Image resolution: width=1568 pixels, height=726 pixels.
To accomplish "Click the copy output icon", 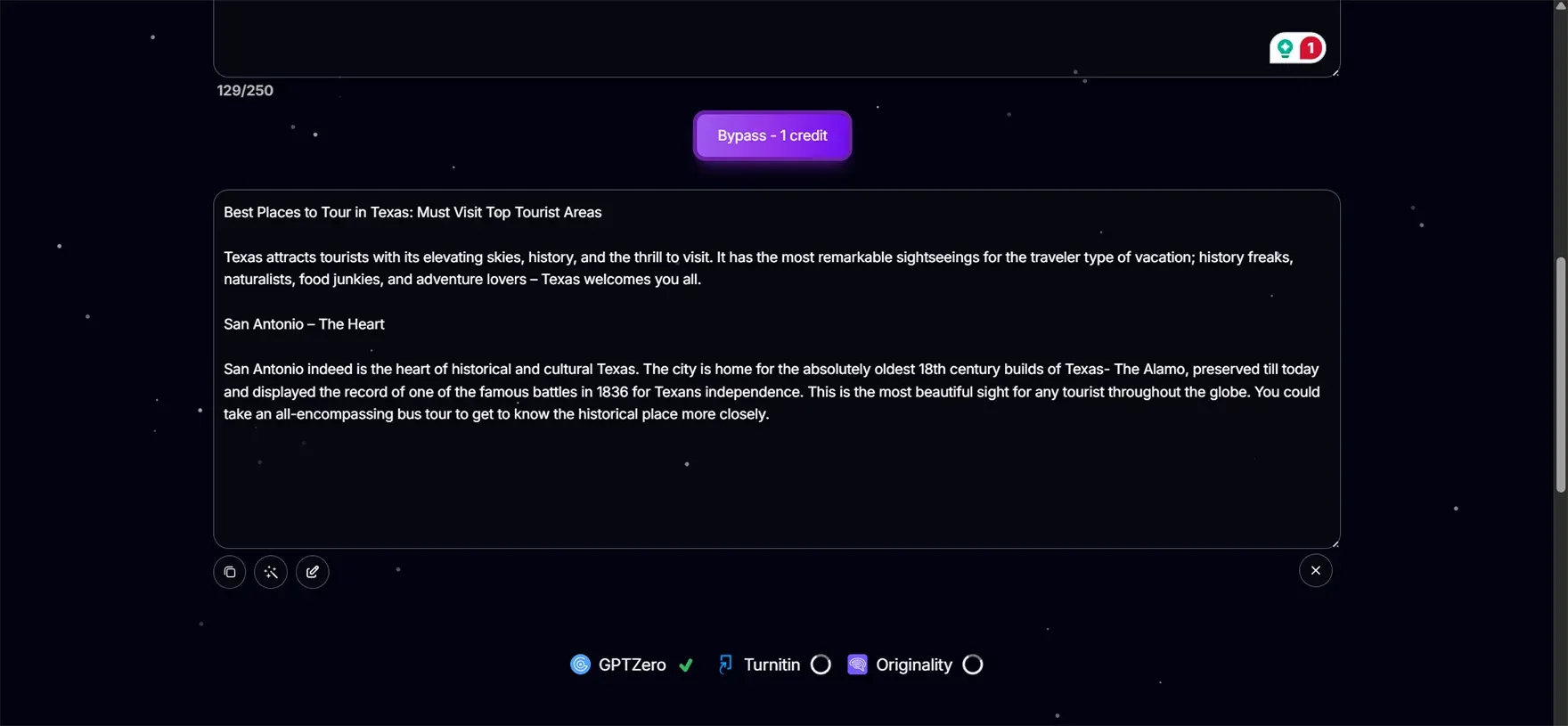I will [x=229, y=571].
